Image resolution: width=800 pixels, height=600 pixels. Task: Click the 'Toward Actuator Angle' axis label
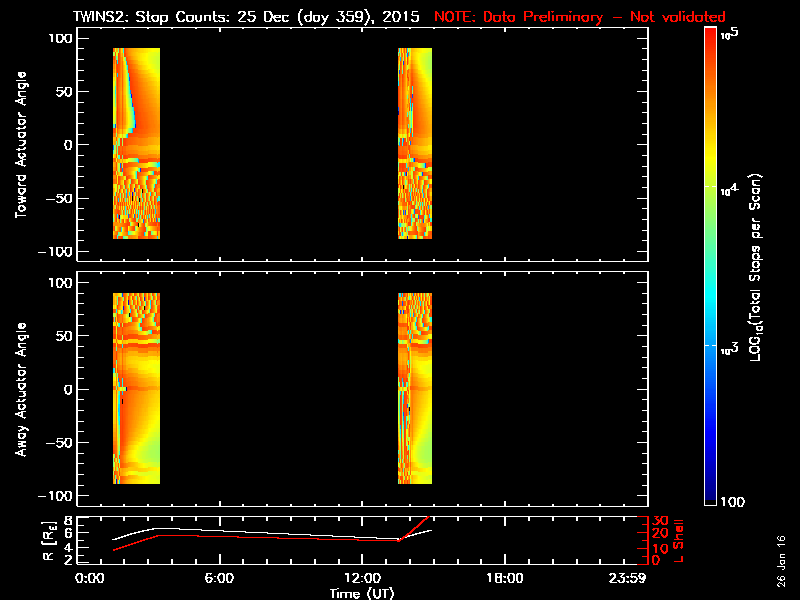pos(21,145)
